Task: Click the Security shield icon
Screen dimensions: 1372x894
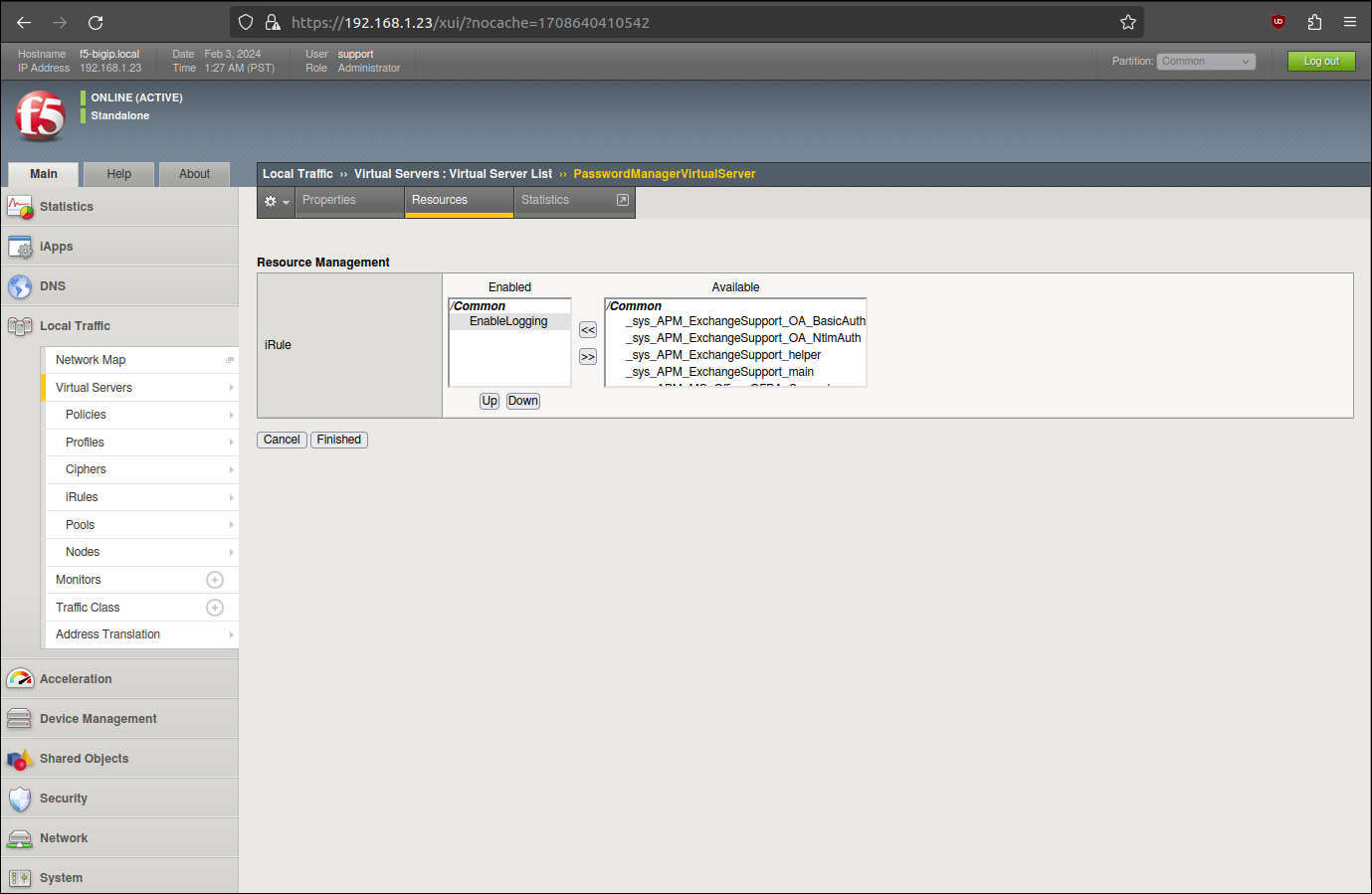Action: (20, 799)
